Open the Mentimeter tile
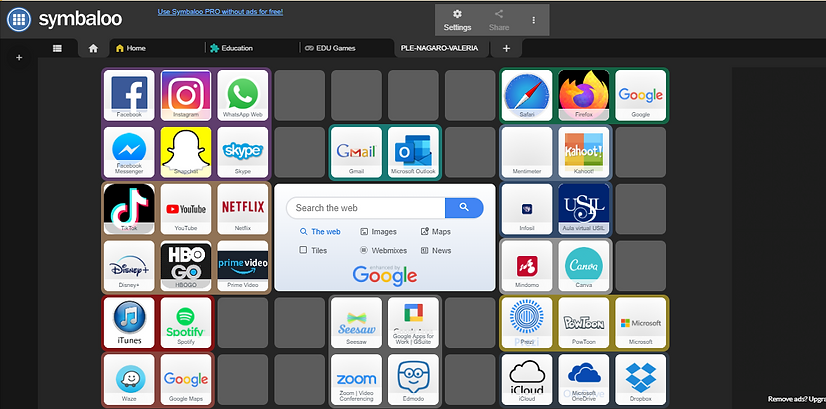The height and width of the screenshot is (409, 826). [527, 152]
